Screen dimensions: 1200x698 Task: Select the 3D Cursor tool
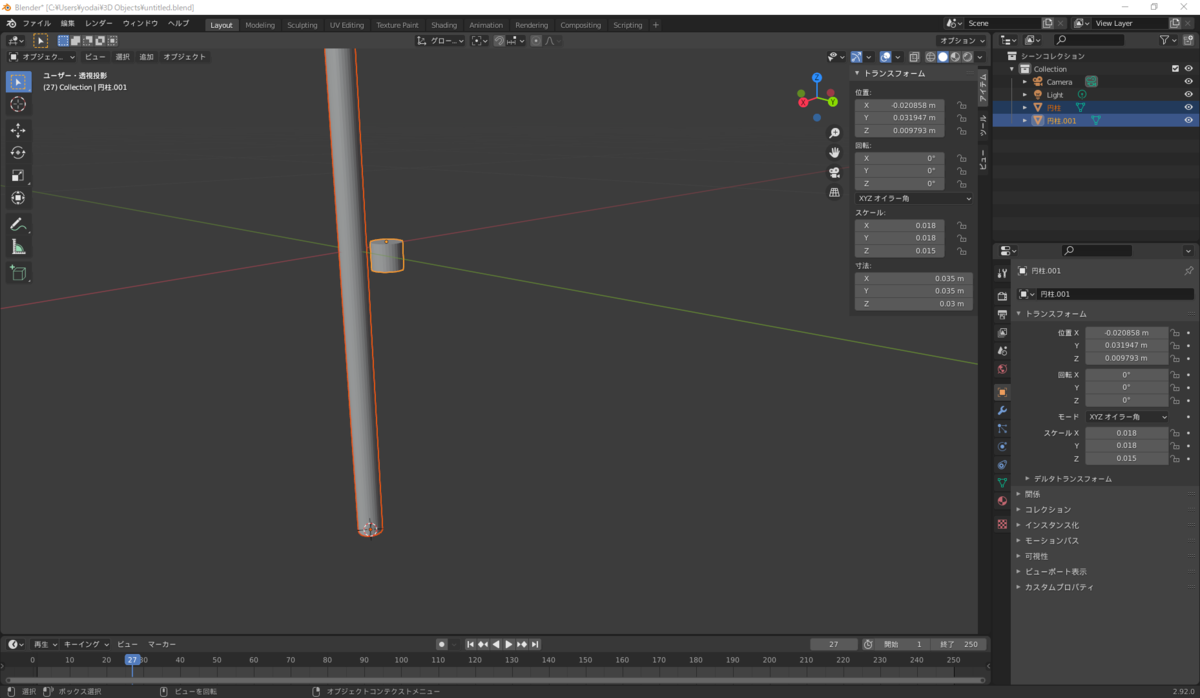(18, 105)
